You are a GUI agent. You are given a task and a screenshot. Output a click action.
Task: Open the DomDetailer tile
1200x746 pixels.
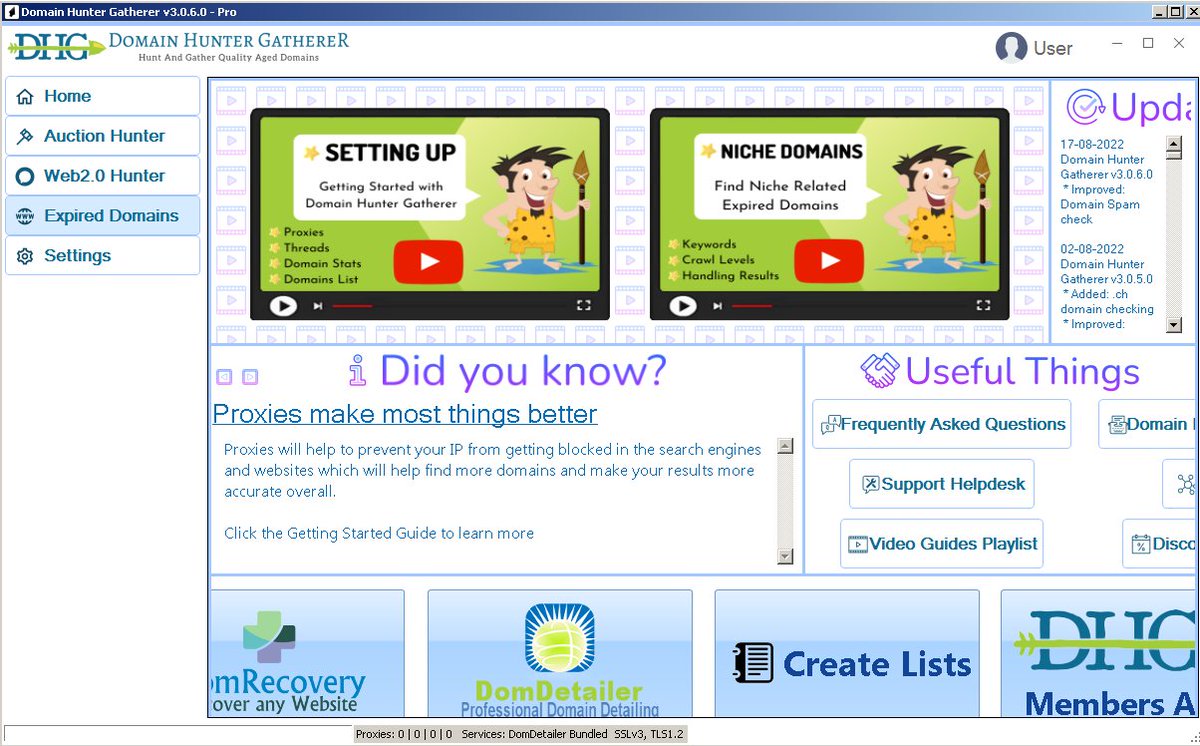tap(560, 653)
